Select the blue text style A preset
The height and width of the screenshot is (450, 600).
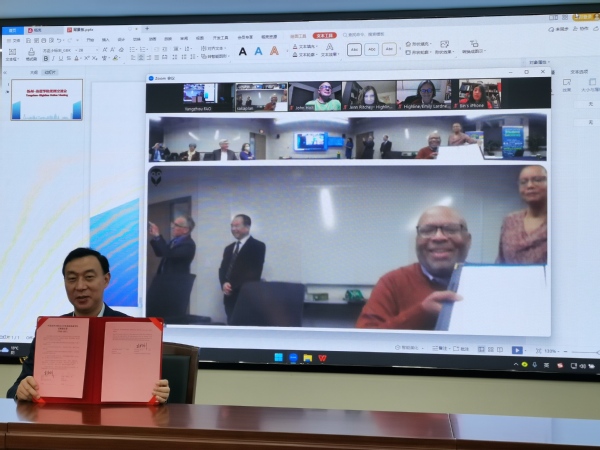tap(258, 51)
